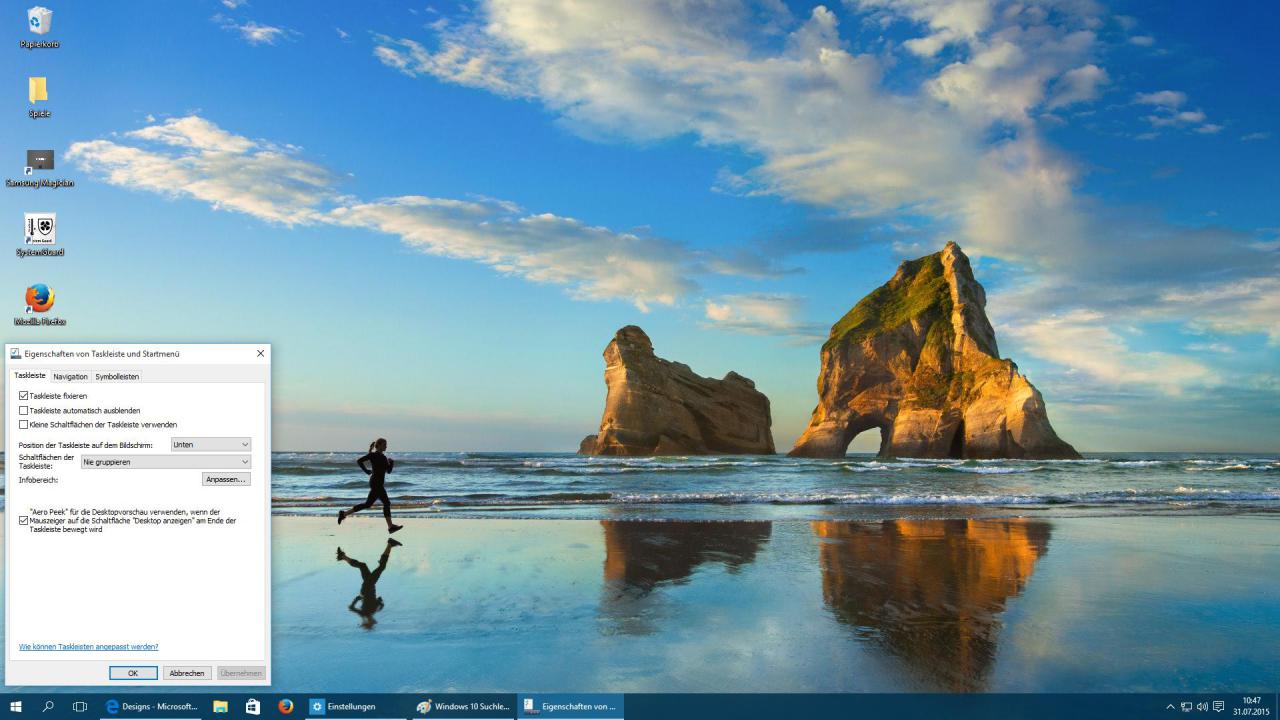Click the properties dialog title bar icon
Screen dimensions: 1280x720
[x=15, y=353]
